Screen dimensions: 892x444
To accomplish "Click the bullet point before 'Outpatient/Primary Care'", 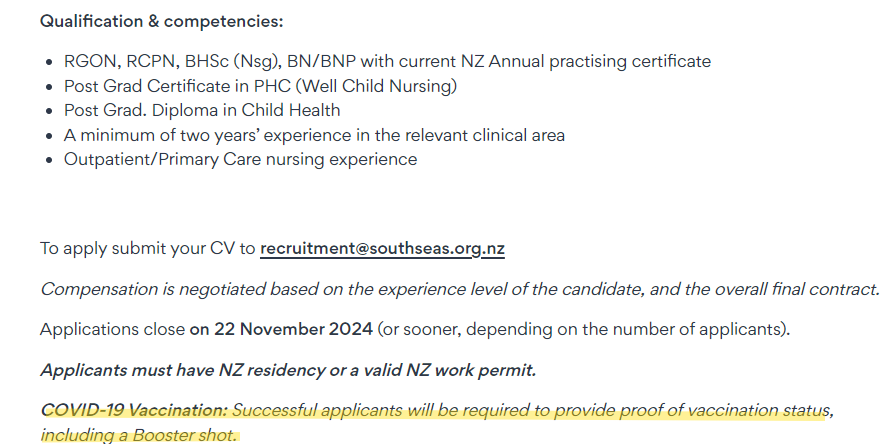I will click(x=50, y=160).
